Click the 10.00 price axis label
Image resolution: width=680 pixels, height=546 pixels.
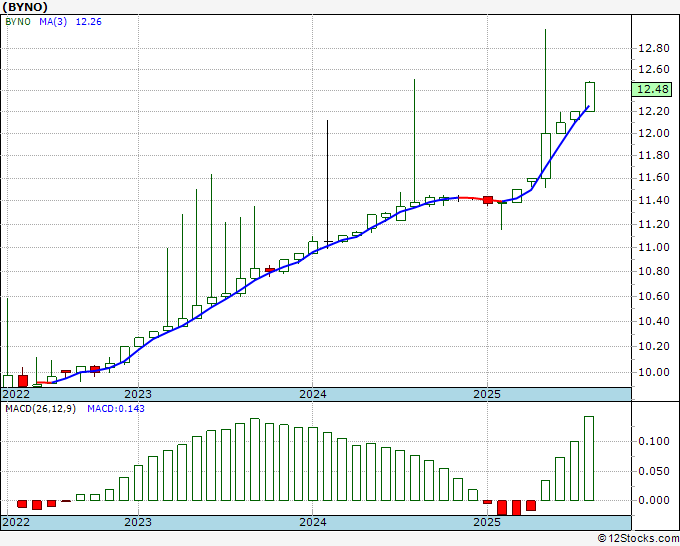(x=654, y=372)
